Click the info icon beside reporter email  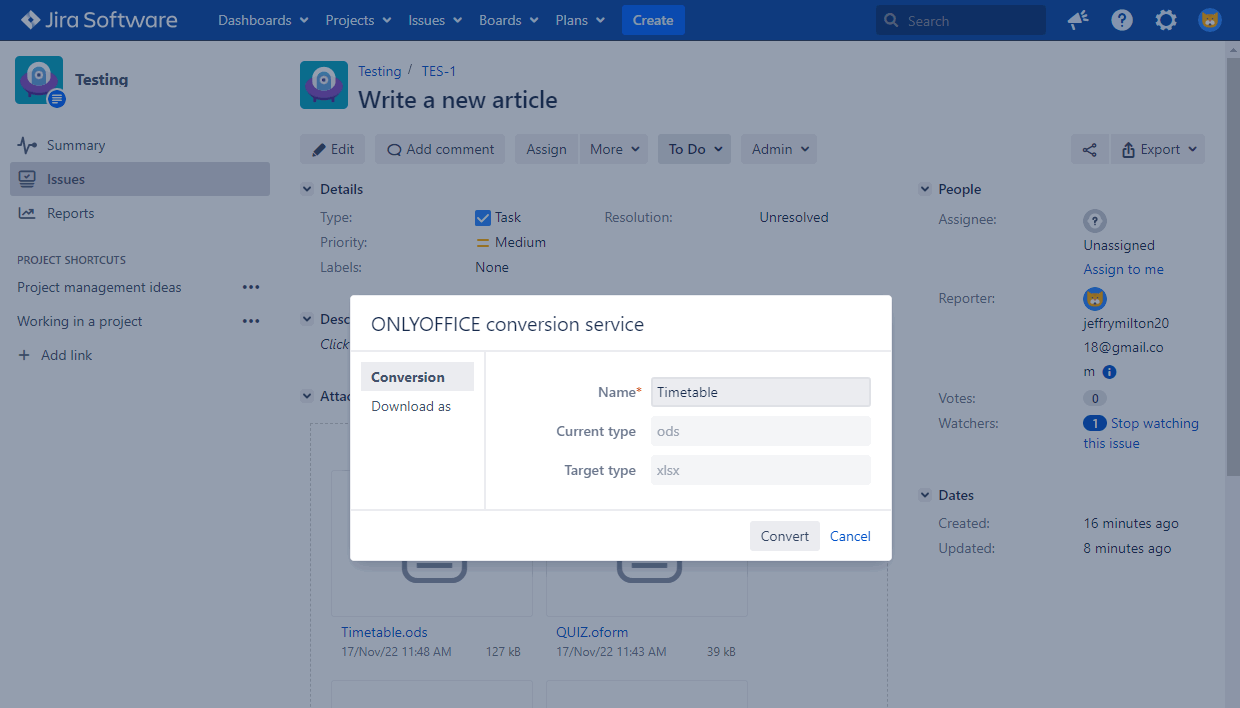click(x=1109, y=372)
